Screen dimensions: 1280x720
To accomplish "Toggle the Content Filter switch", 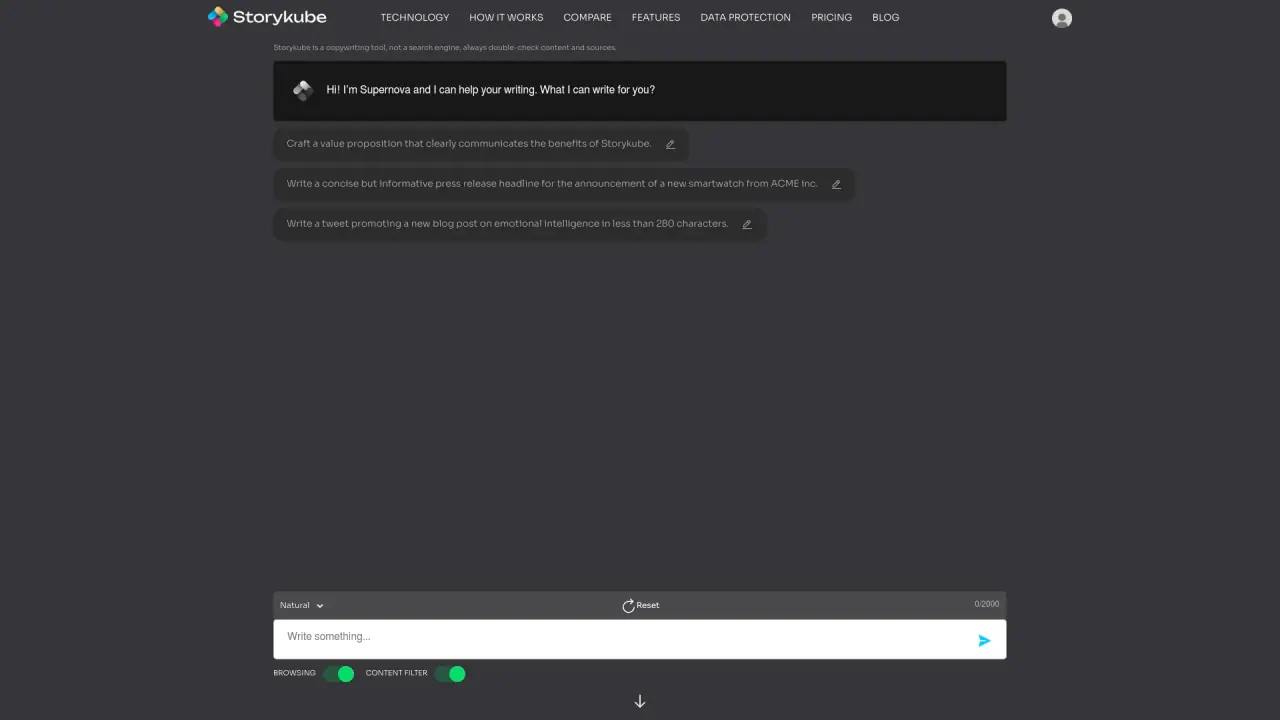I will (450, 674).
